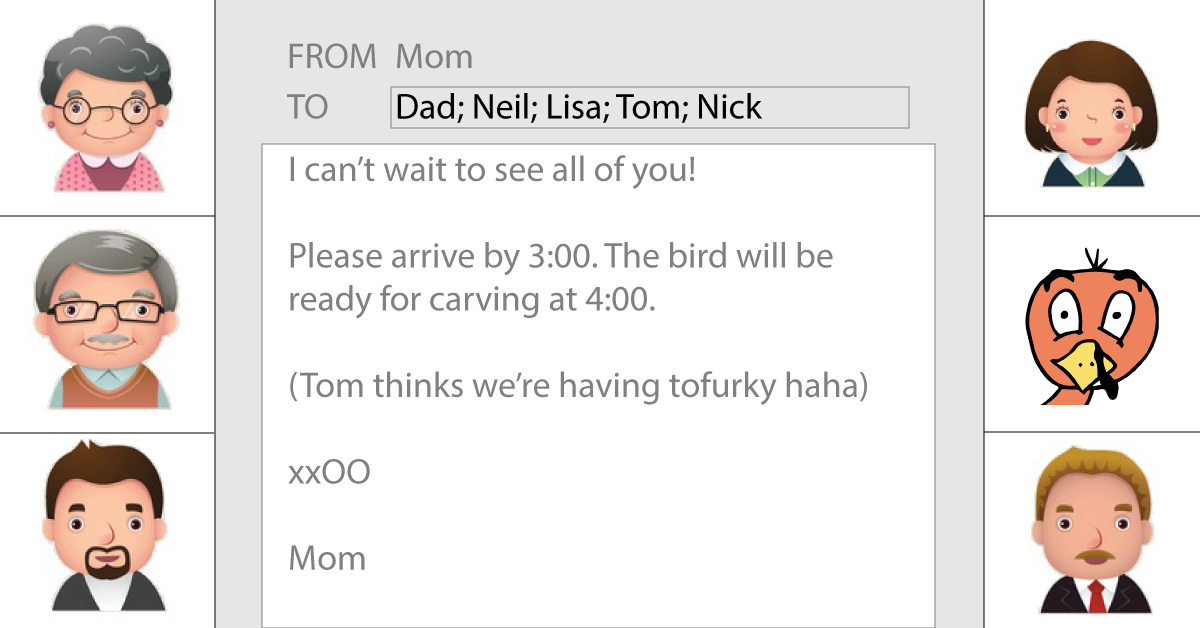Click the sender name Mom
This screenshot has height=628, width=1200.
point(434,57)
